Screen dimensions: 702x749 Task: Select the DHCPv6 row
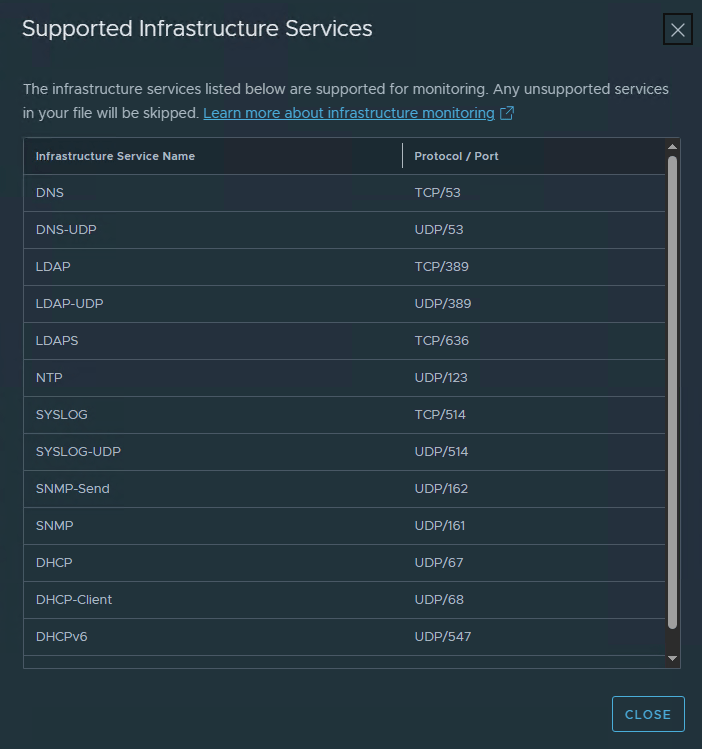62,637
